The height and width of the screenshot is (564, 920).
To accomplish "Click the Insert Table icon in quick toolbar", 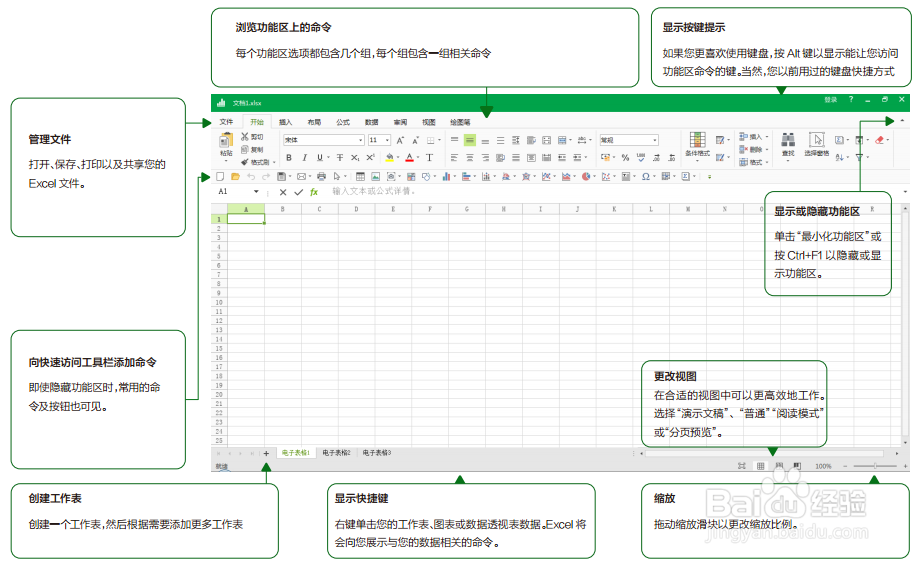I will pos(360,176).
